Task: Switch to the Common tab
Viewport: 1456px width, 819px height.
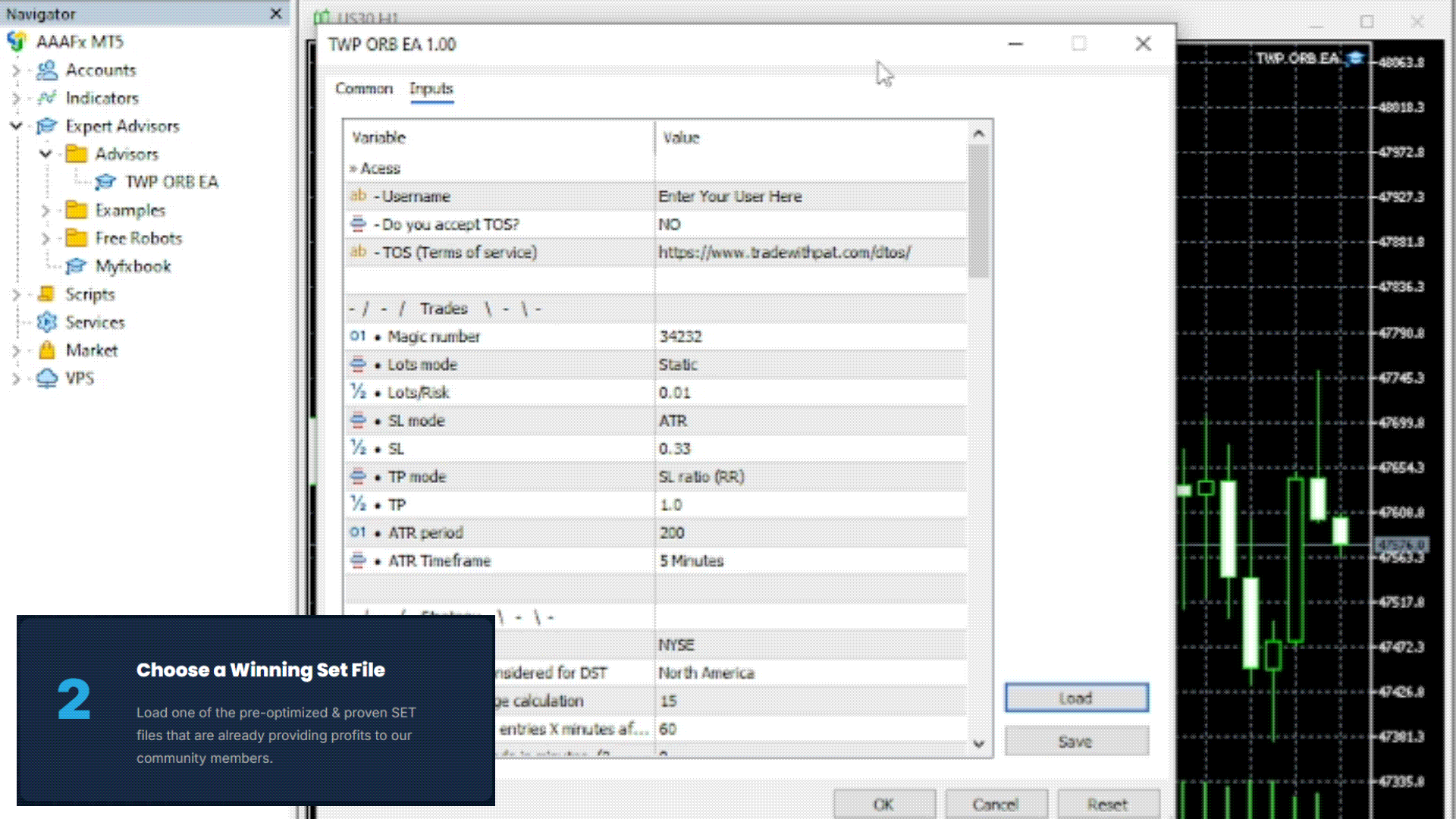Action: pos(364,89)
